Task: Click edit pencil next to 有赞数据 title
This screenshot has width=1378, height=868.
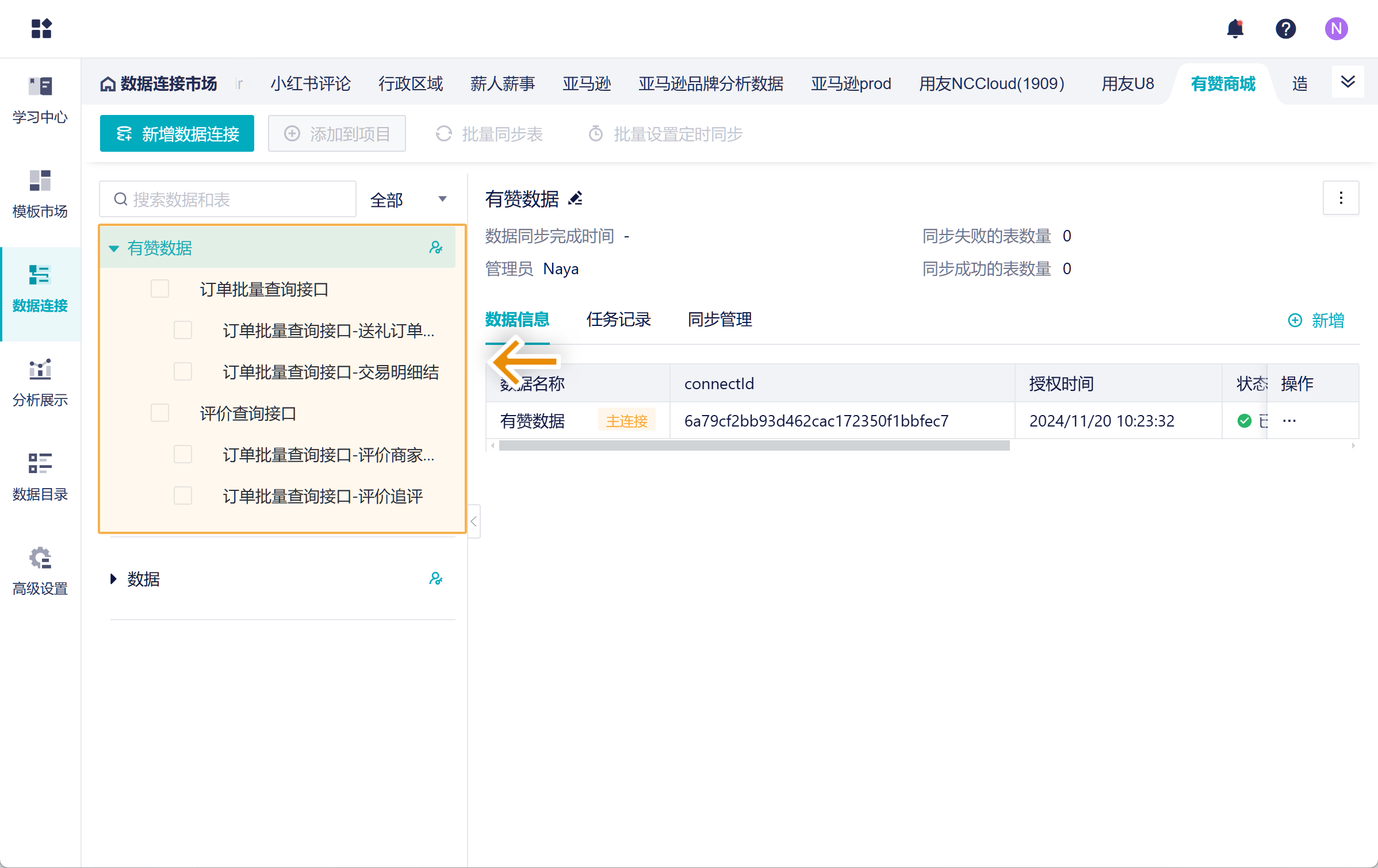Action: click(575, 199)
